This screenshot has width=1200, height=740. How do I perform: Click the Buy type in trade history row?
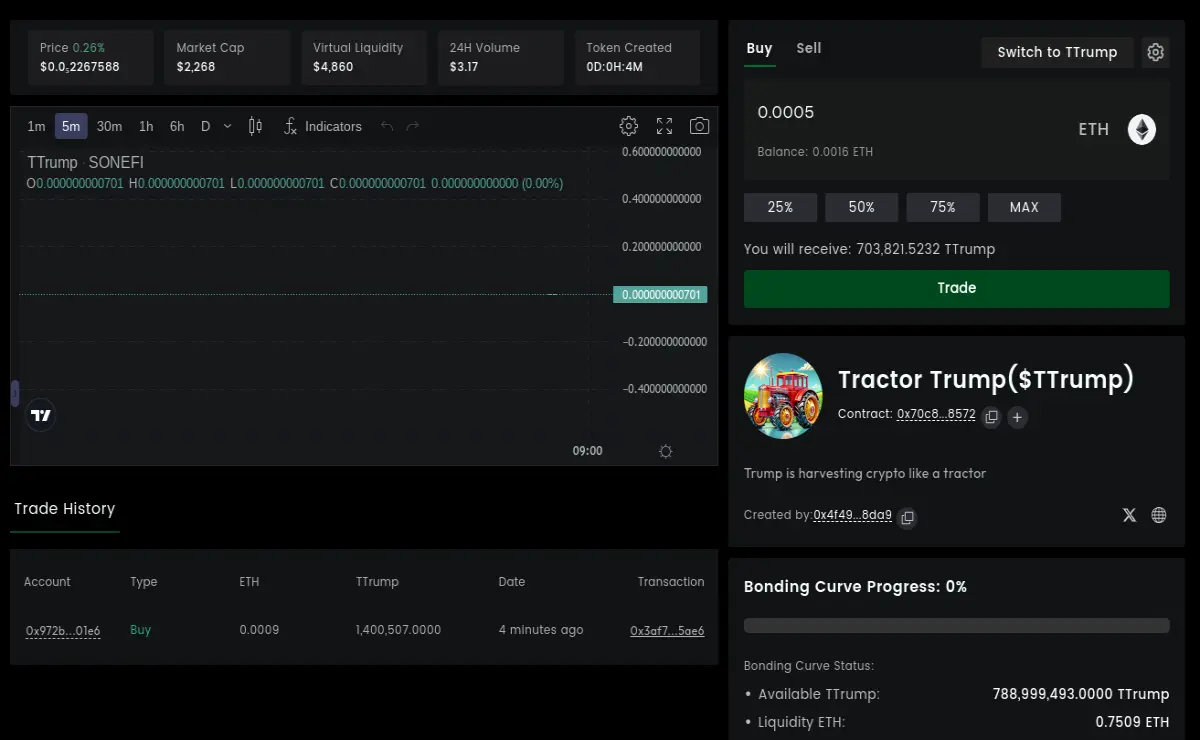[141, 630]
